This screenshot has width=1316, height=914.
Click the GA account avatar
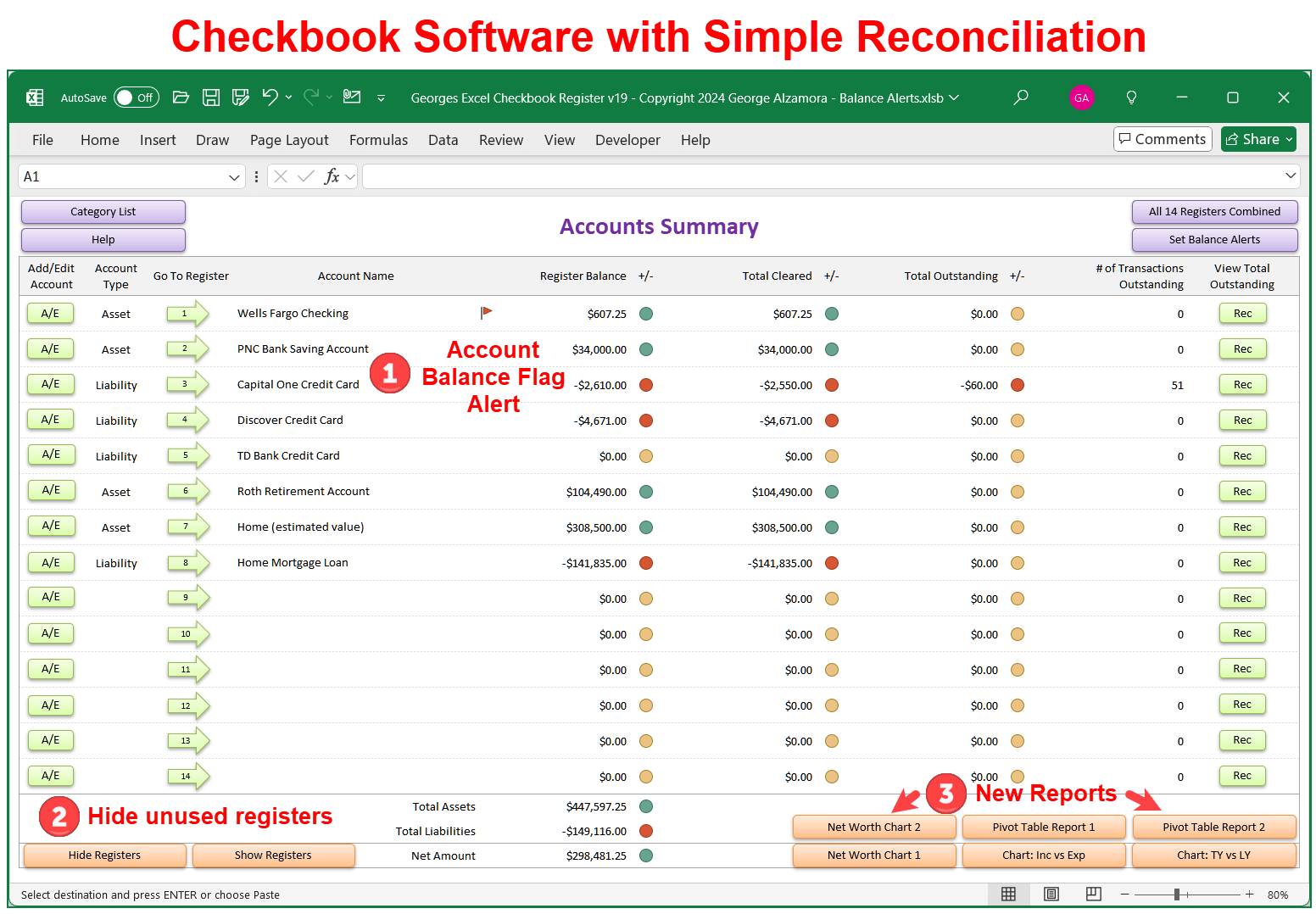[1082, 98]
